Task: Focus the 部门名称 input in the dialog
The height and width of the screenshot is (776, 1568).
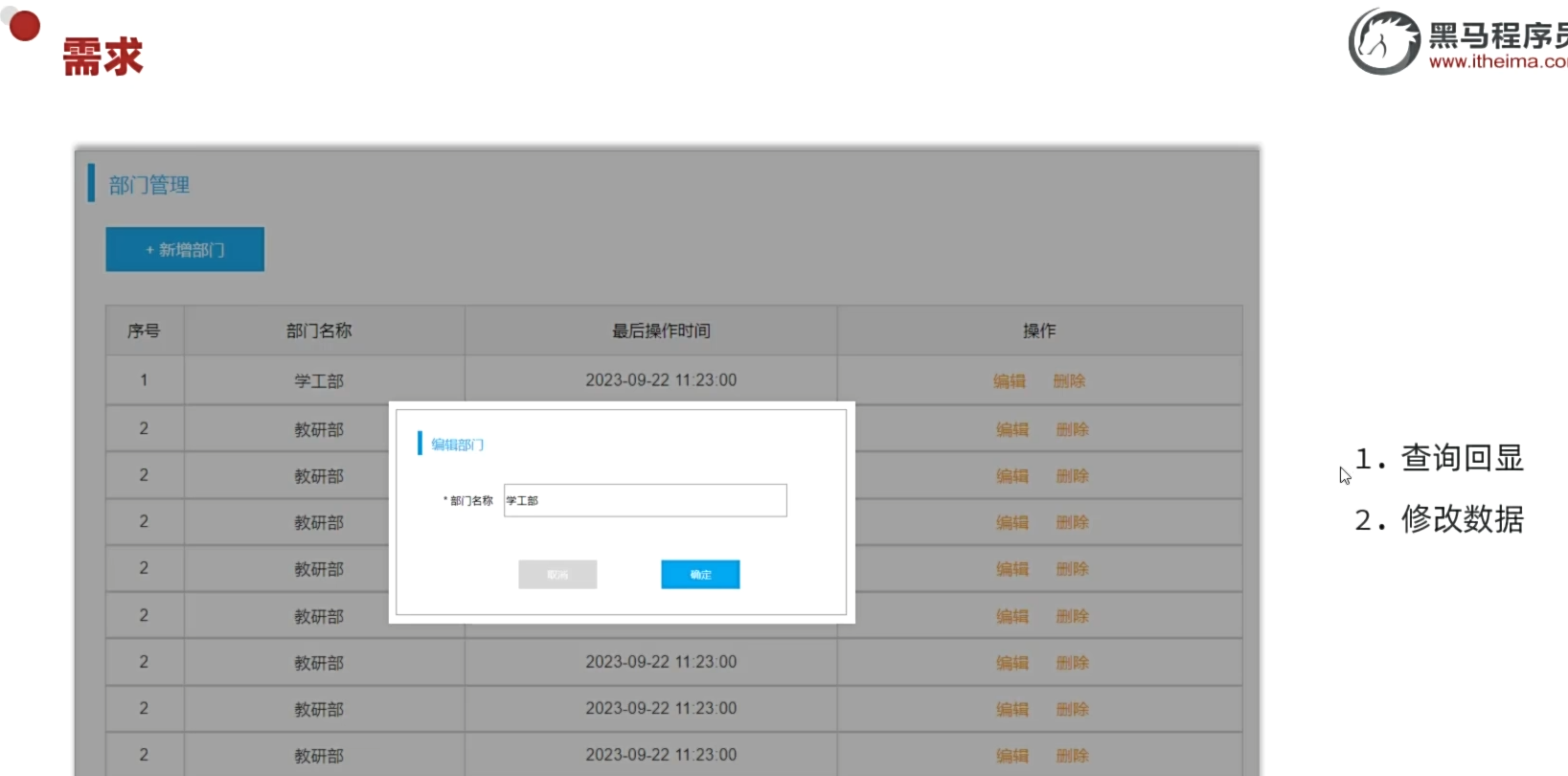Action: pyautogui.click(x=645, y=500)
